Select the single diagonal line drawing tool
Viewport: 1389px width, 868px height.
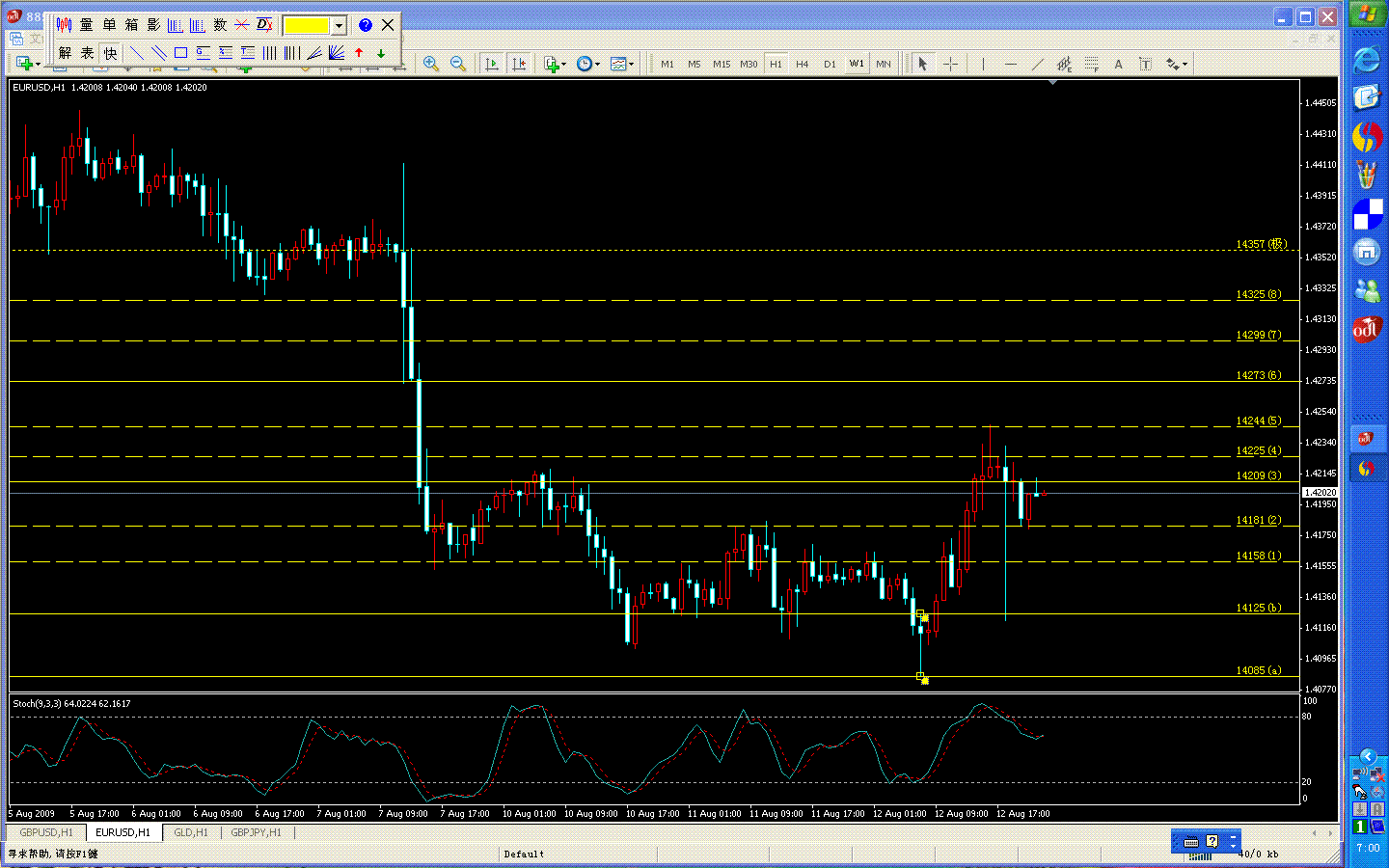click(136, 53)
